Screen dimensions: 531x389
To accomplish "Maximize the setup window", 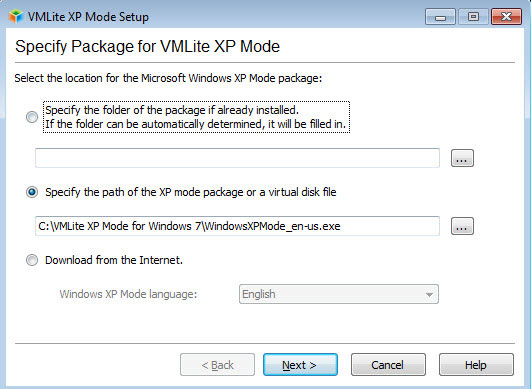I will coord(473,17).
